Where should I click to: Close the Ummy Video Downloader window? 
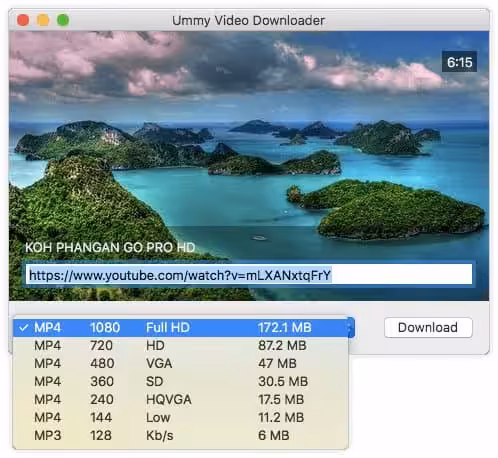tap(23, 20)
